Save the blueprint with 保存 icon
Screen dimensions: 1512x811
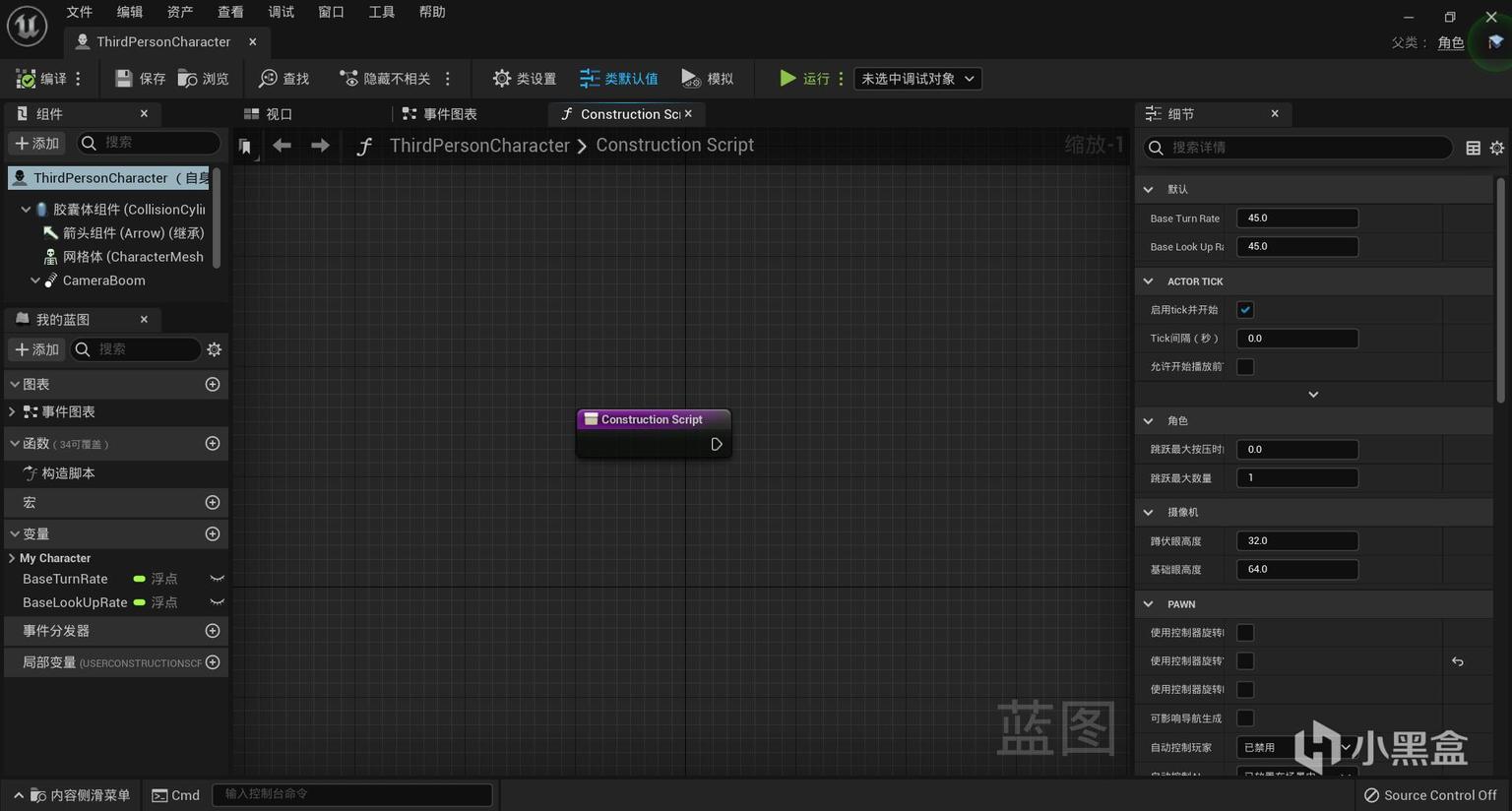pyautogui.click(x=140, y=79)
